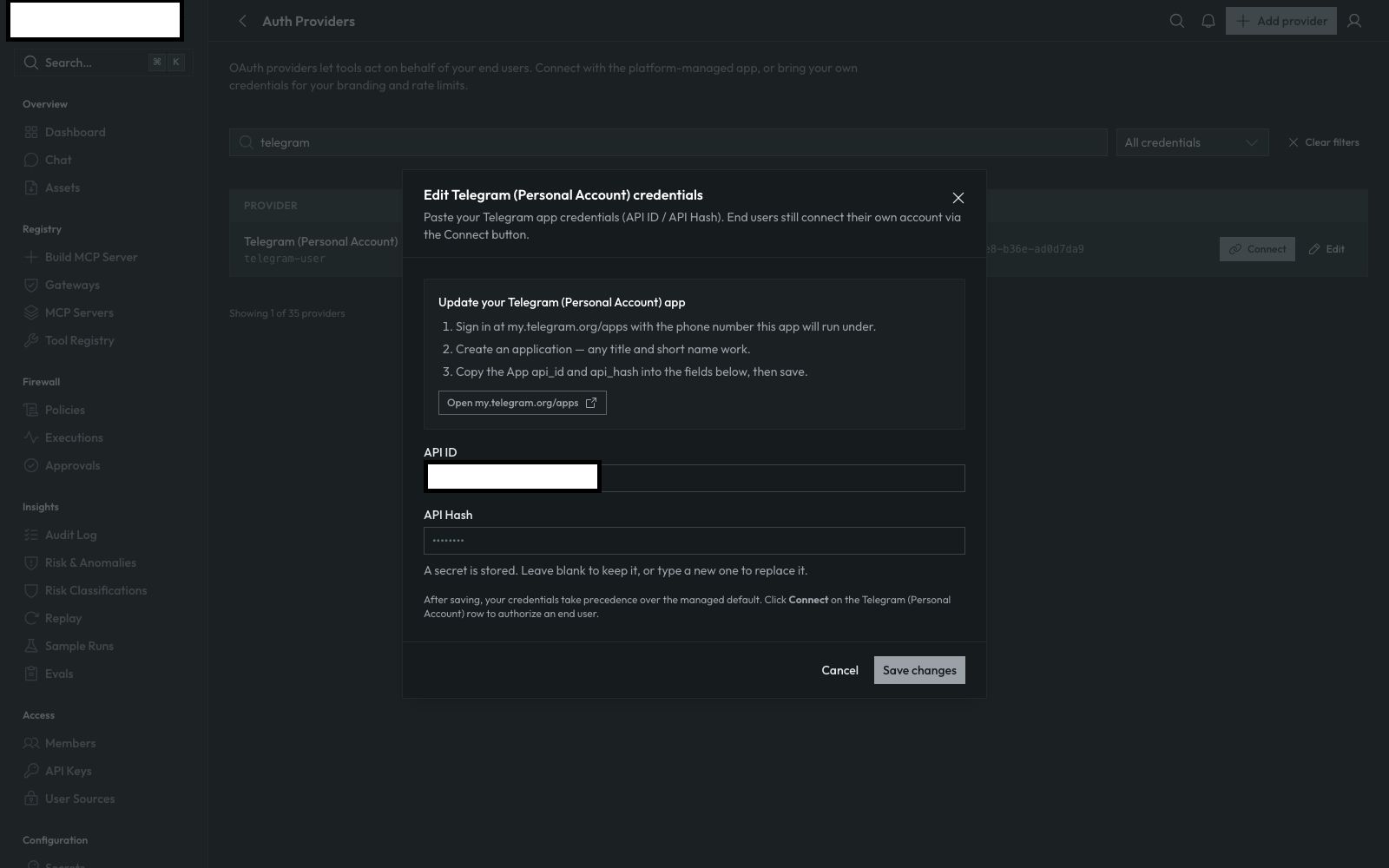Click the Audit Log list icon

click(x=31, y=535)
